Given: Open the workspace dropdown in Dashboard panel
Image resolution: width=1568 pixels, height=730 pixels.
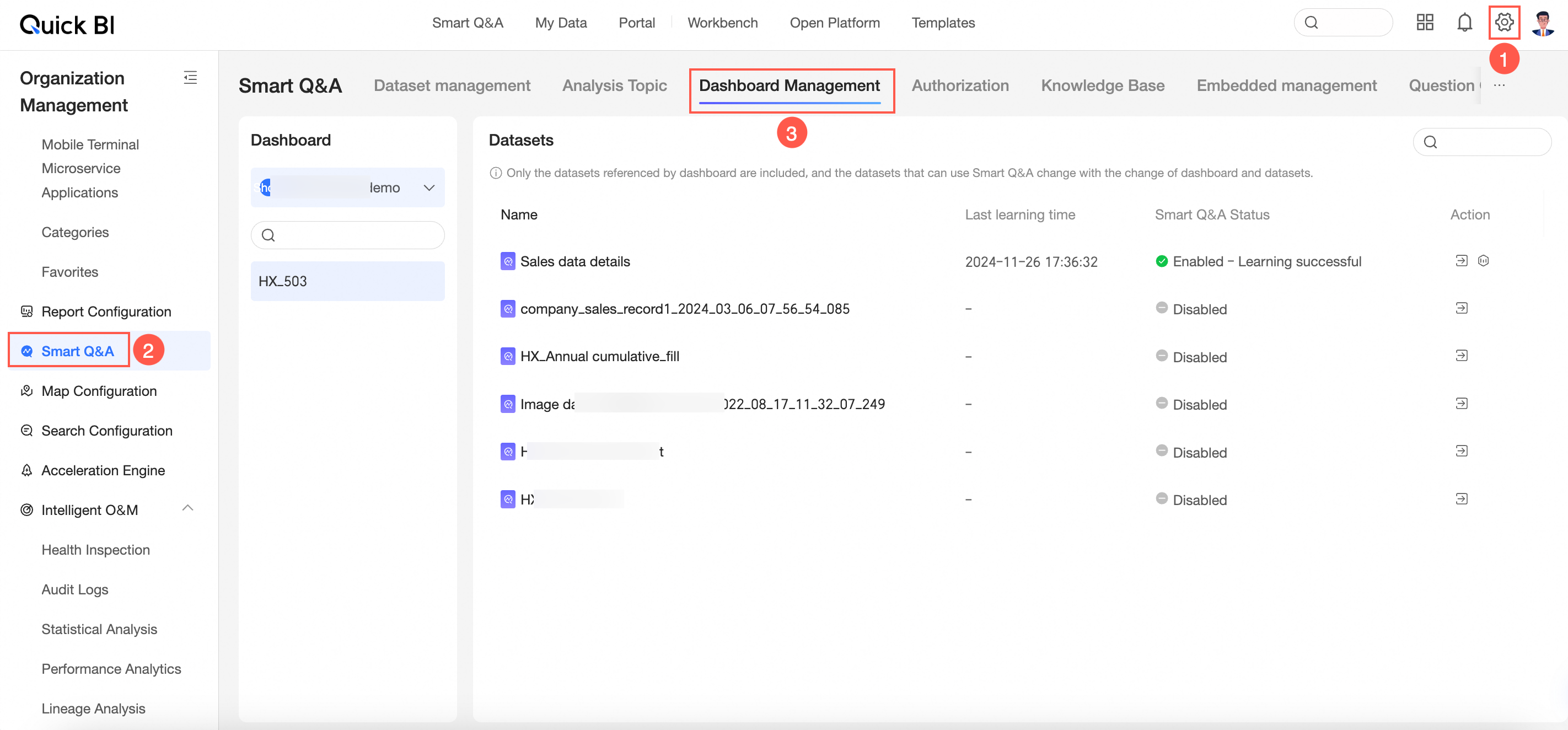Looking at the screenshot, I should tap(347, 187).
